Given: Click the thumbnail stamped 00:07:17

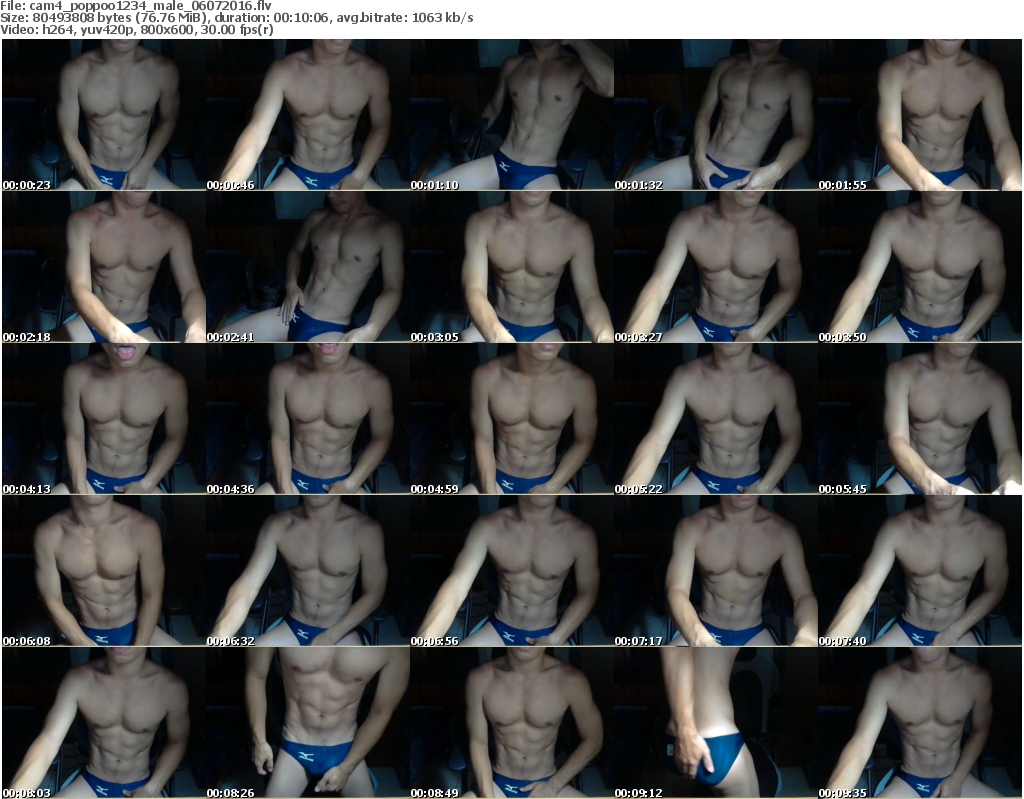Looking at the screenshot, I should click(x=716, y=571).
